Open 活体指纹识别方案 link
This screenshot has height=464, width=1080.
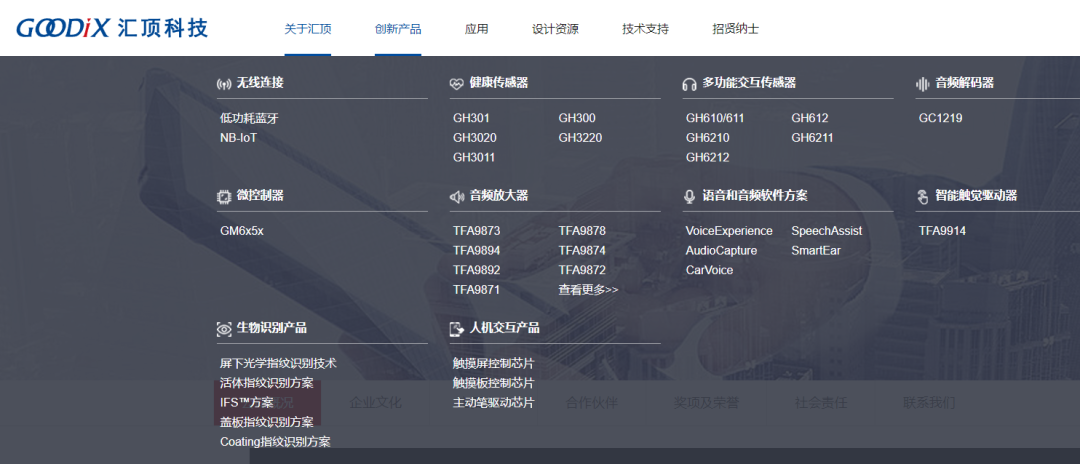(x=267, y=383)
